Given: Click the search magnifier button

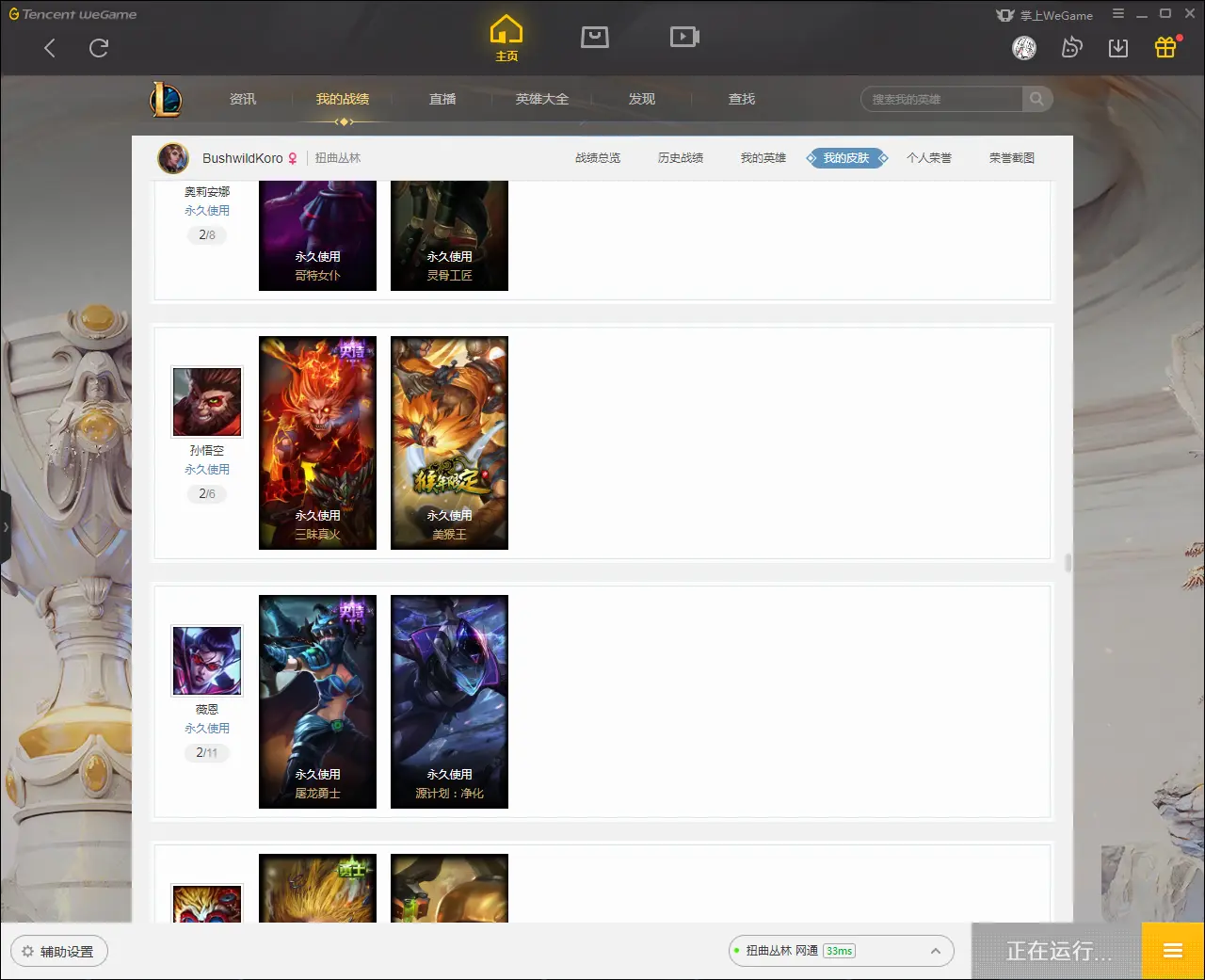Looking at the screenshot, I should [1036, 99].
